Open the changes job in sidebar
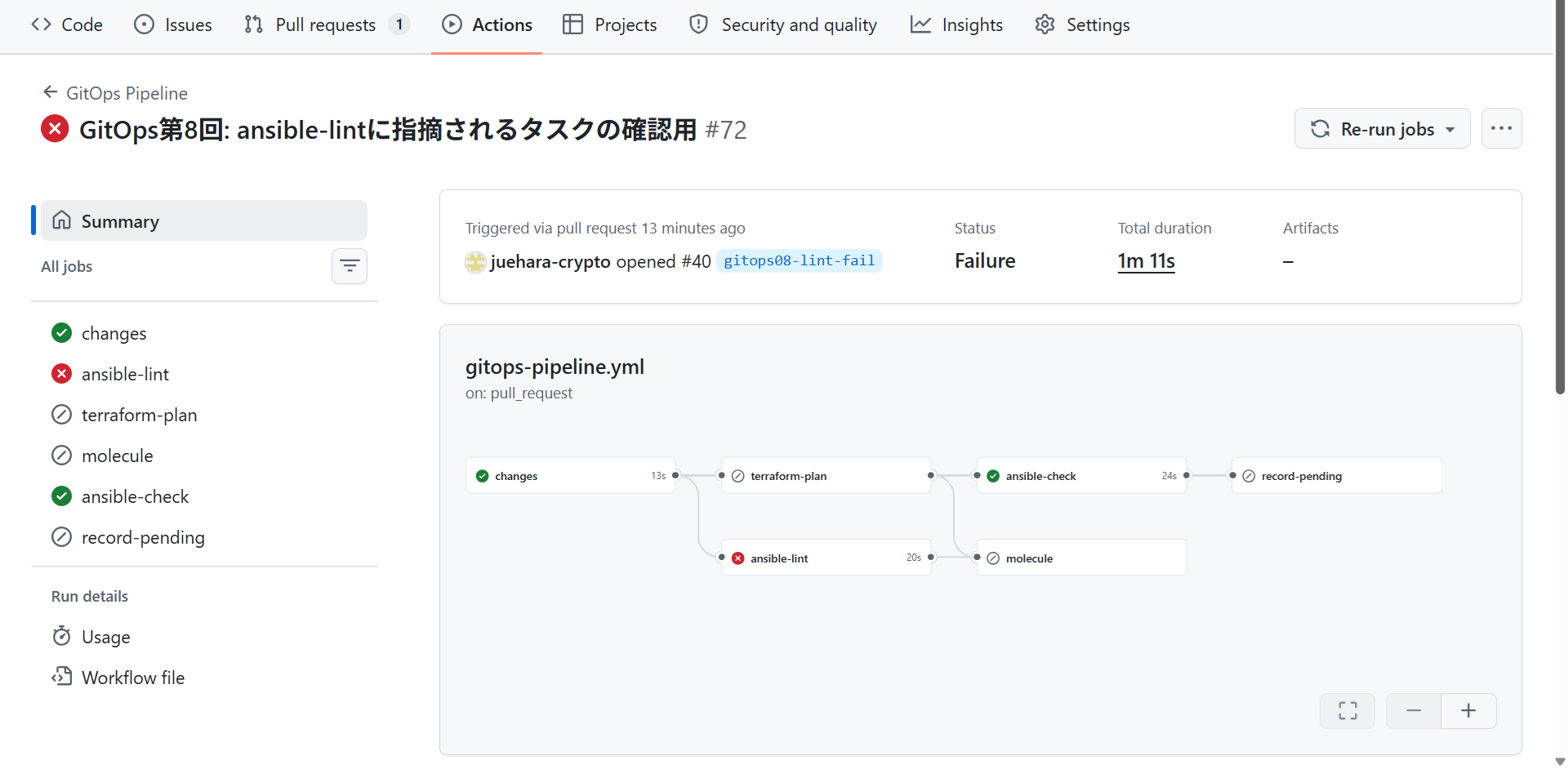 click(204, 333)
